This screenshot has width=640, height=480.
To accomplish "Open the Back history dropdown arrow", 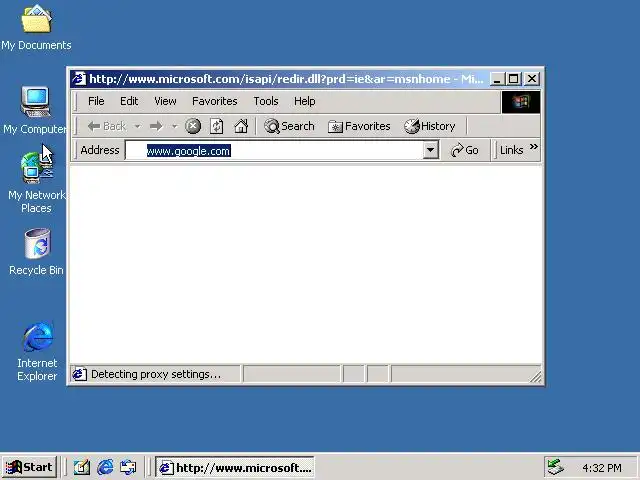I will 138,126.
